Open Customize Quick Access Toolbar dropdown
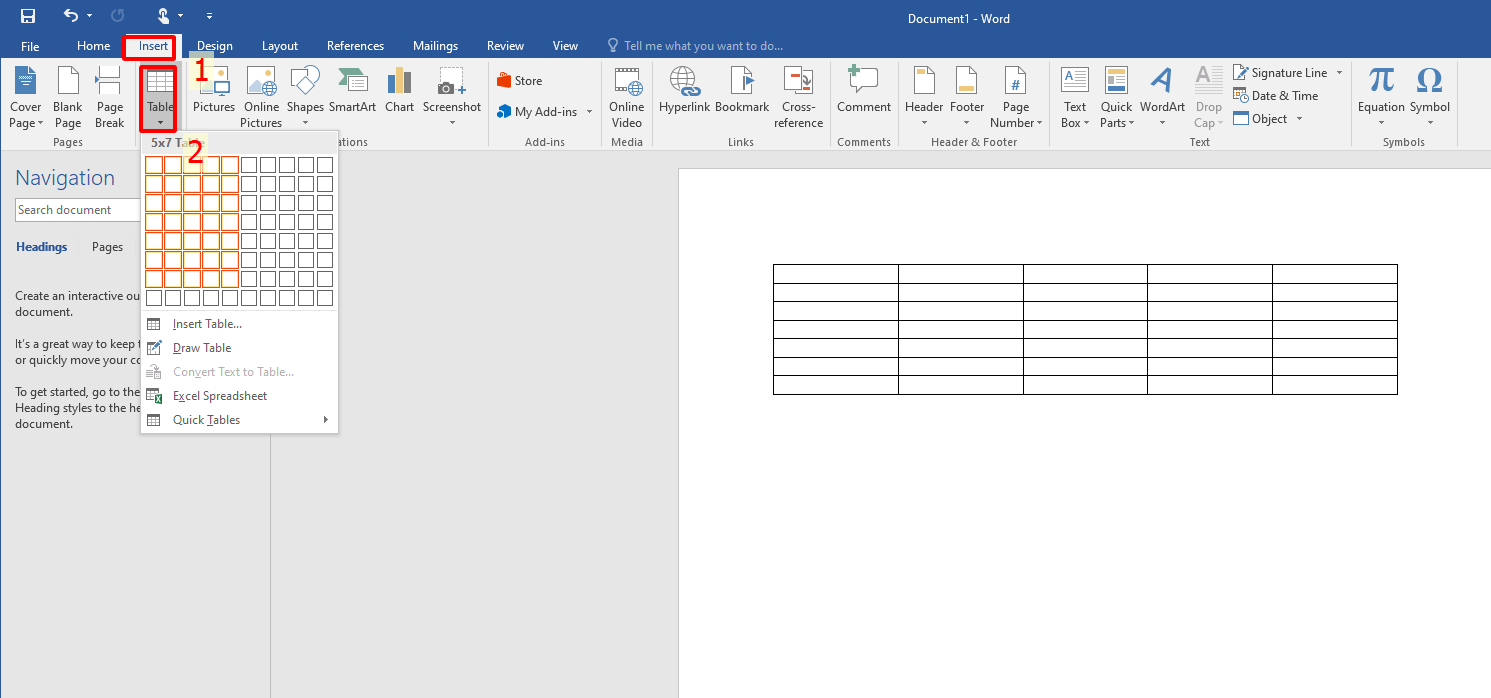1491x698 pixels. point(209,16)
